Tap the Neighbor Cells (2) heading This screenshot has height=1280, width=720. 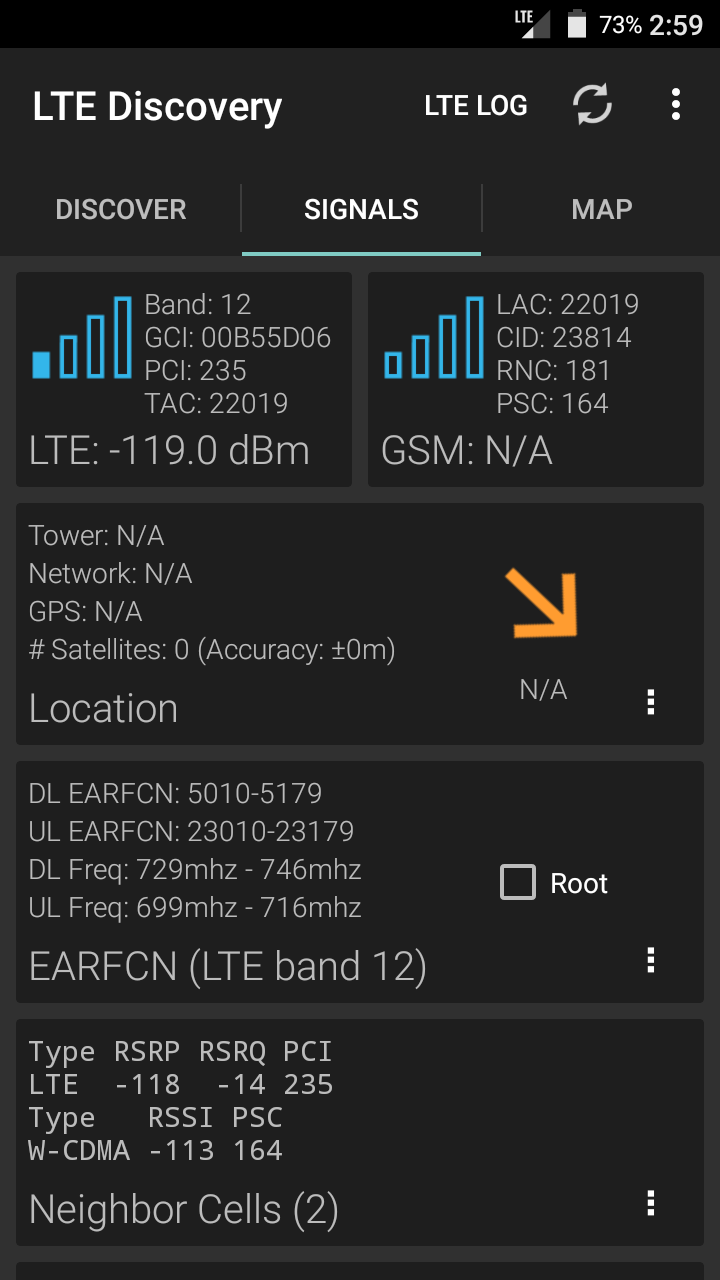point(184,1210)
